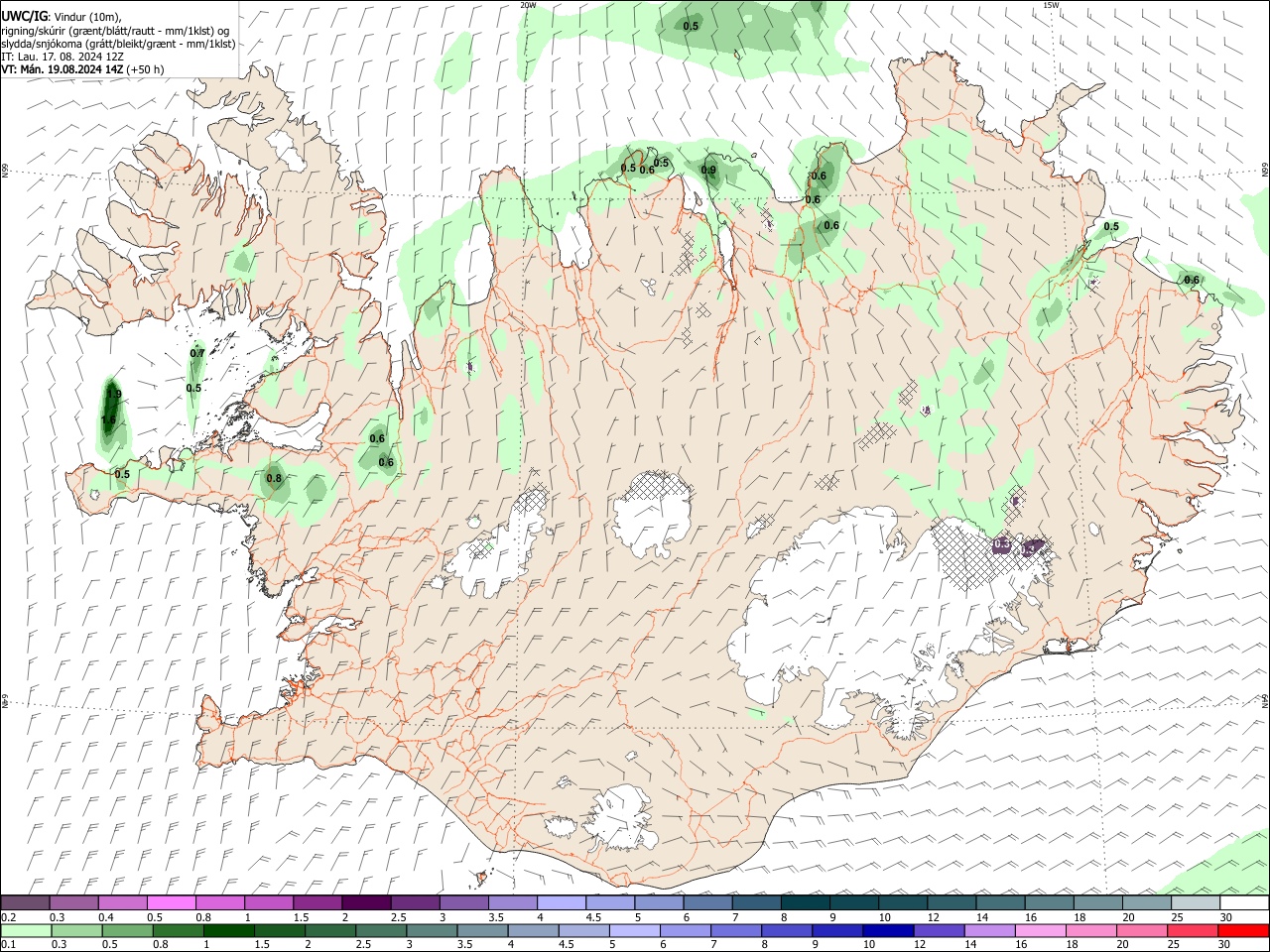The width and height of the screenshot is (1270, 952).
Task: Choose the bright pink swatch in the top legend row
Action: [x=171, y=903]
